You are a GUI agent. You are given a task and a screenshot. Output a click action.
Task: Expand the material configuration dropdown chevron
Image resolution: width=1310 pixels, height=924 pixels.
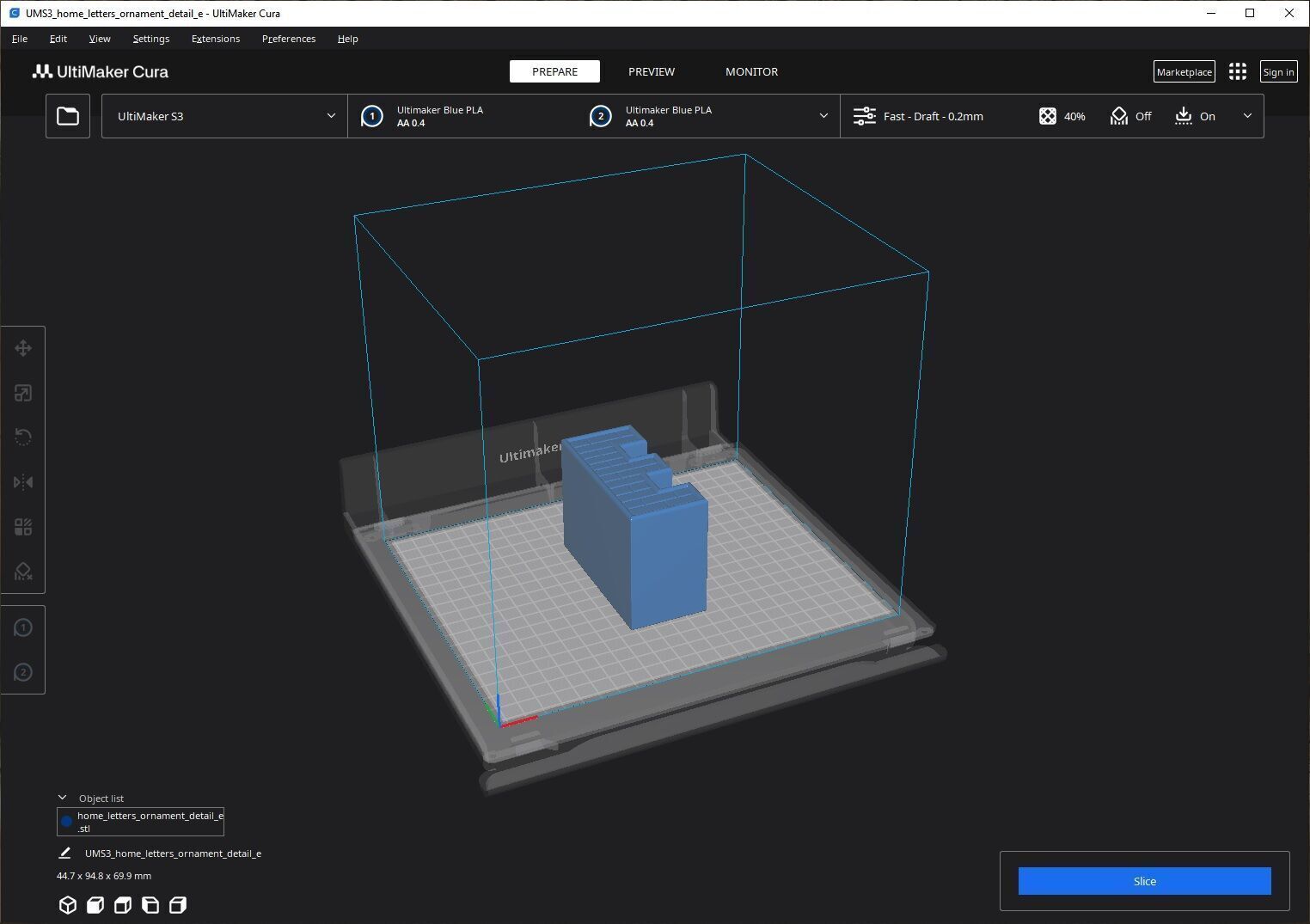[x=823, y=116]
